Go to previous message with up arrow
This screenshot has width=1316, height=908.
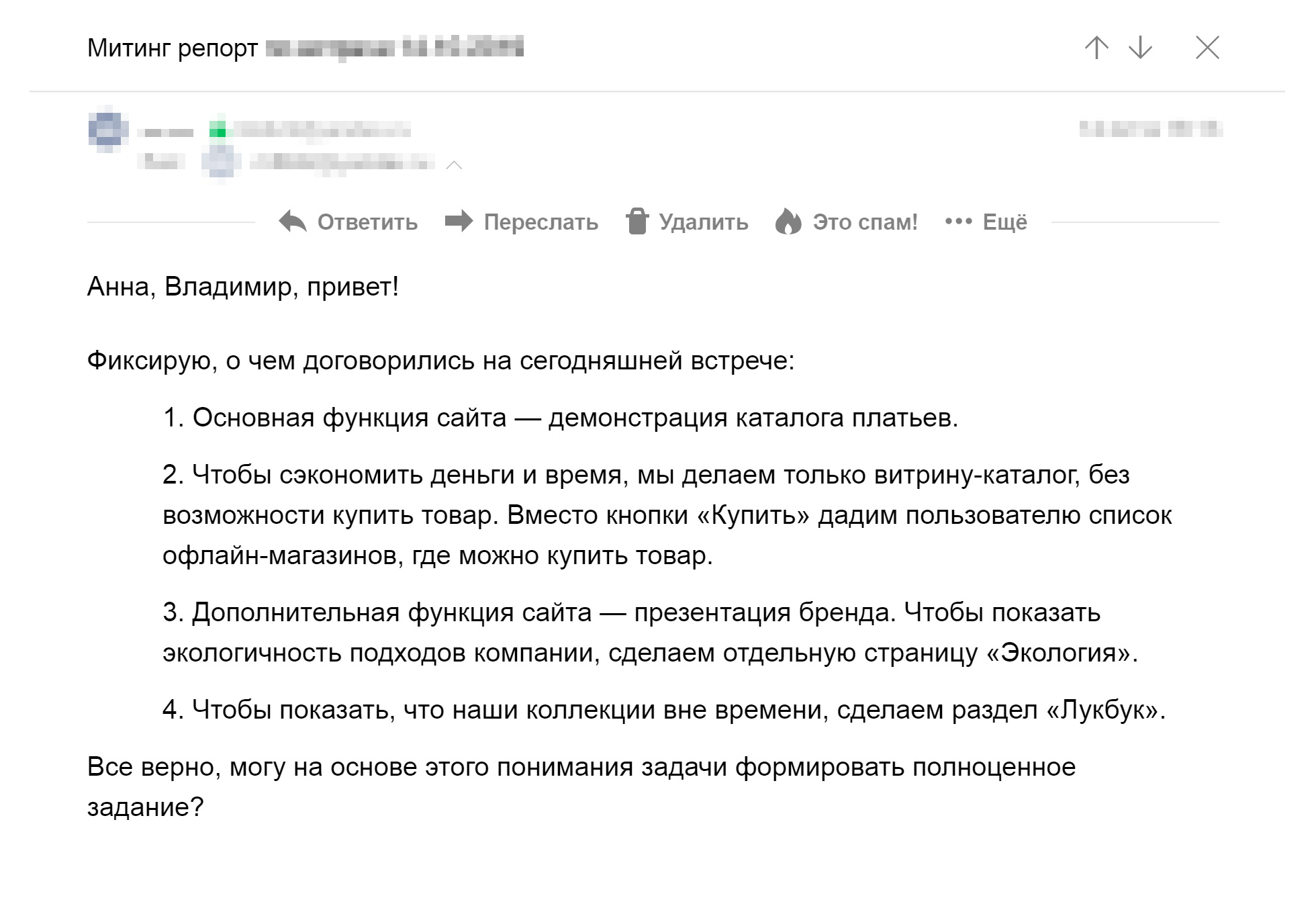click(1096, 48)
